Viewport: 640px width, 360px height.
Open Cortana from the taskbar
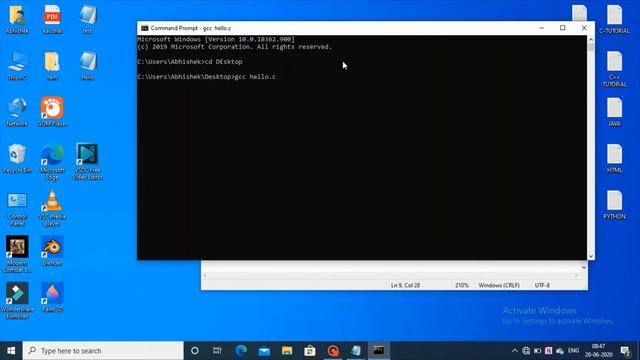tap(195, 351)
